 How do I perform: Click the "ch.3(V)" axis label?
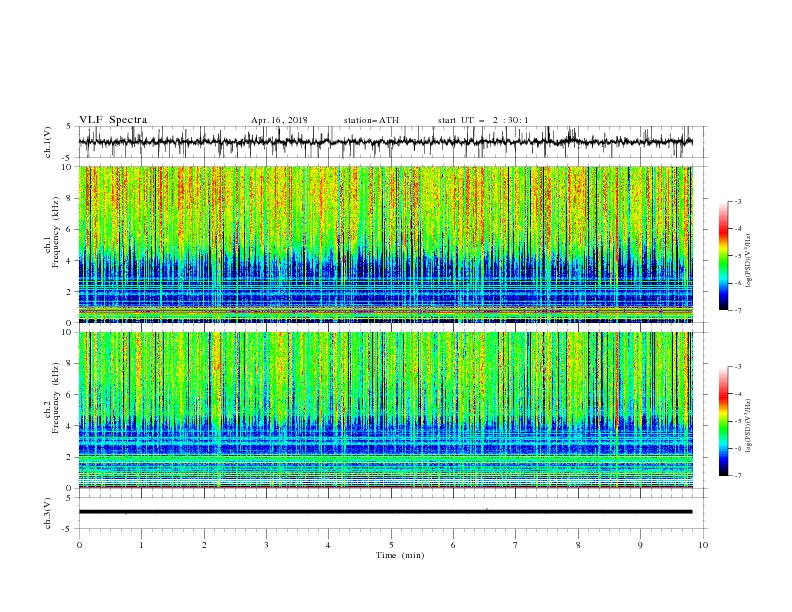tap(48, 513)
